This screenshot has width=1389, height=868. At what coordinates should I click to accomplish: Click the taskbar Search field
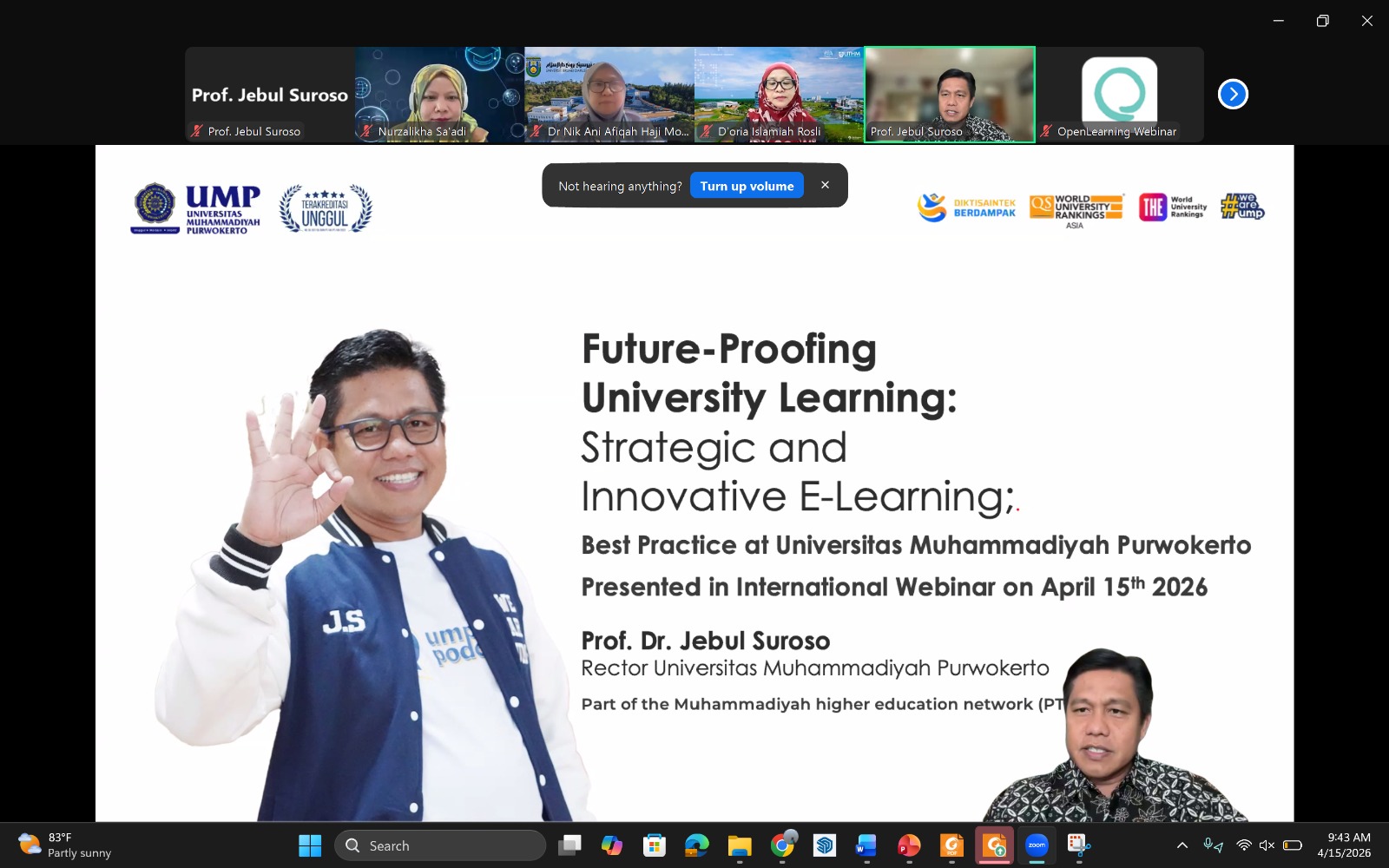(440, 845)
